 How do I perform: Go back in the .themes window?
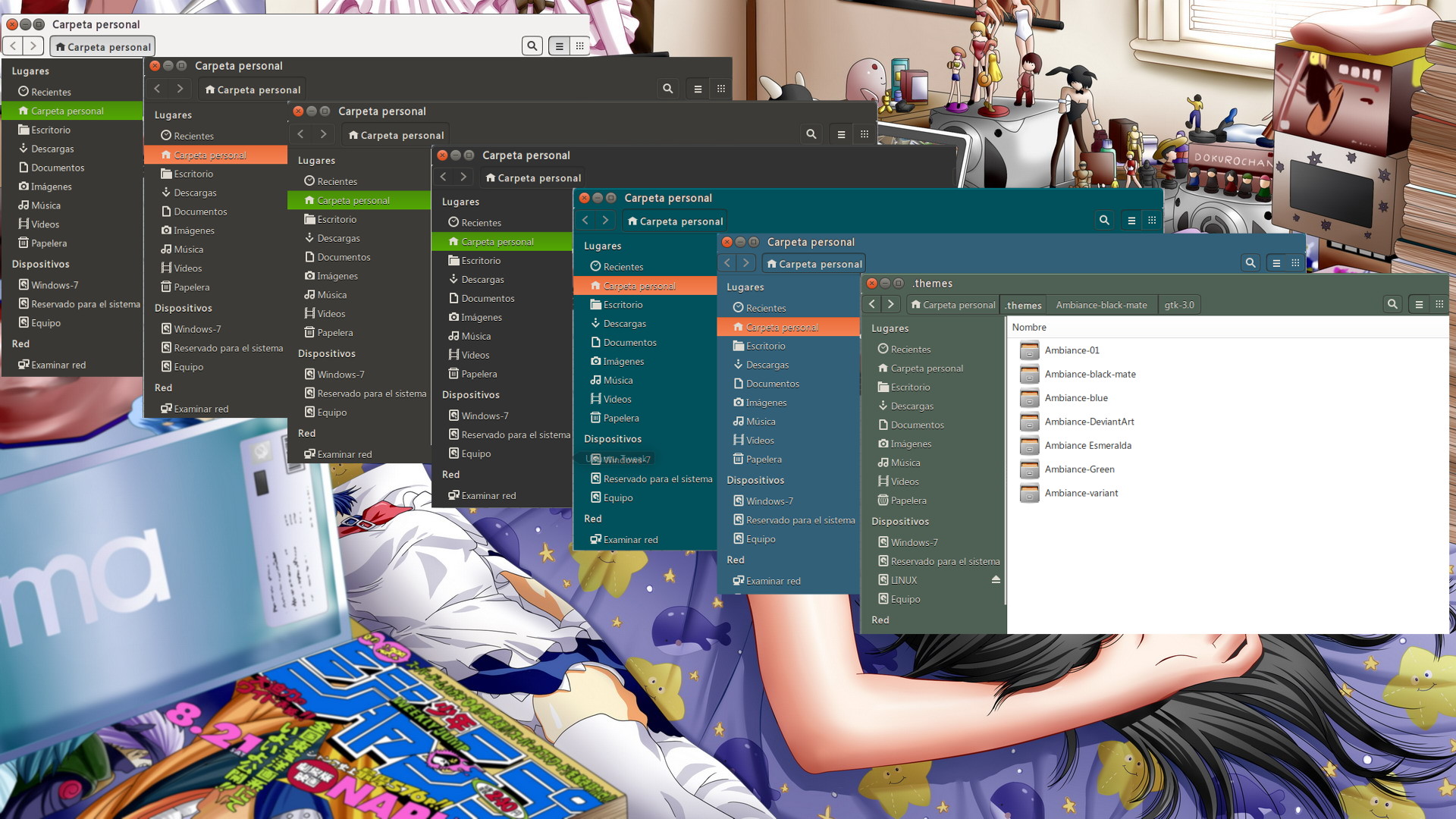coord(872,304)
